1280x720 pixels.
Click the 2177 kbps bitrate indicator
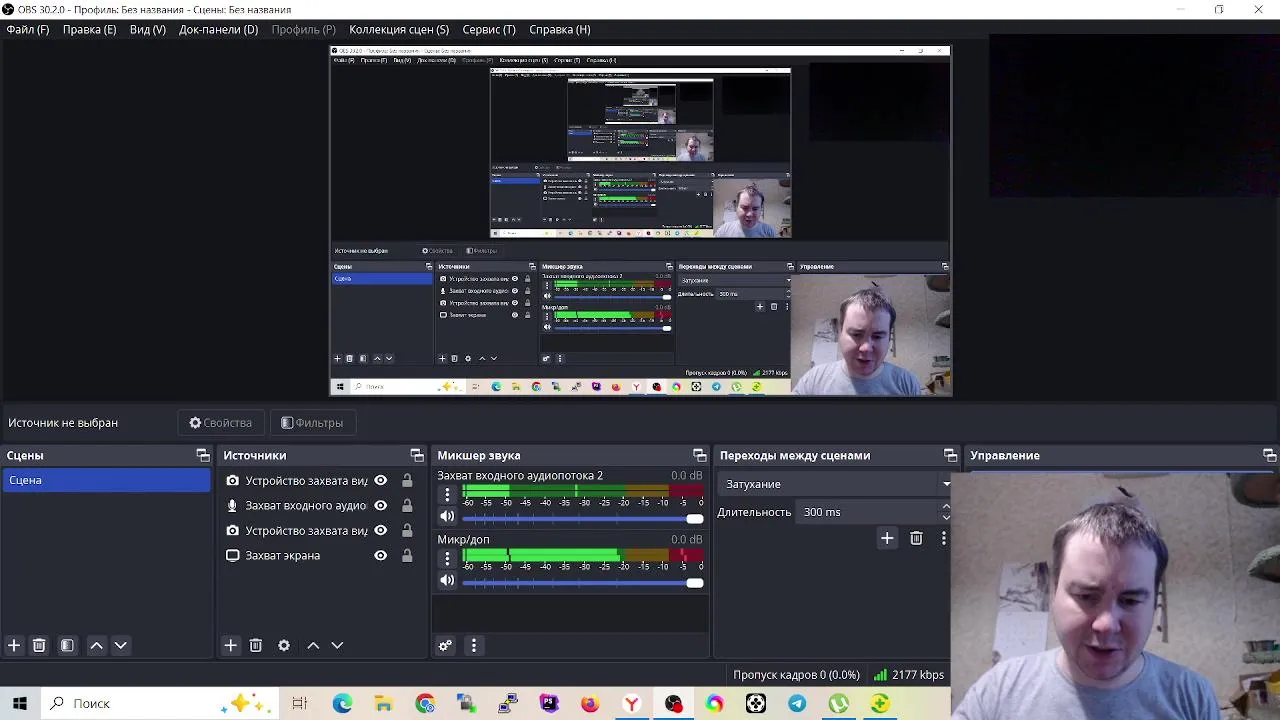click(x=909, y=675)
